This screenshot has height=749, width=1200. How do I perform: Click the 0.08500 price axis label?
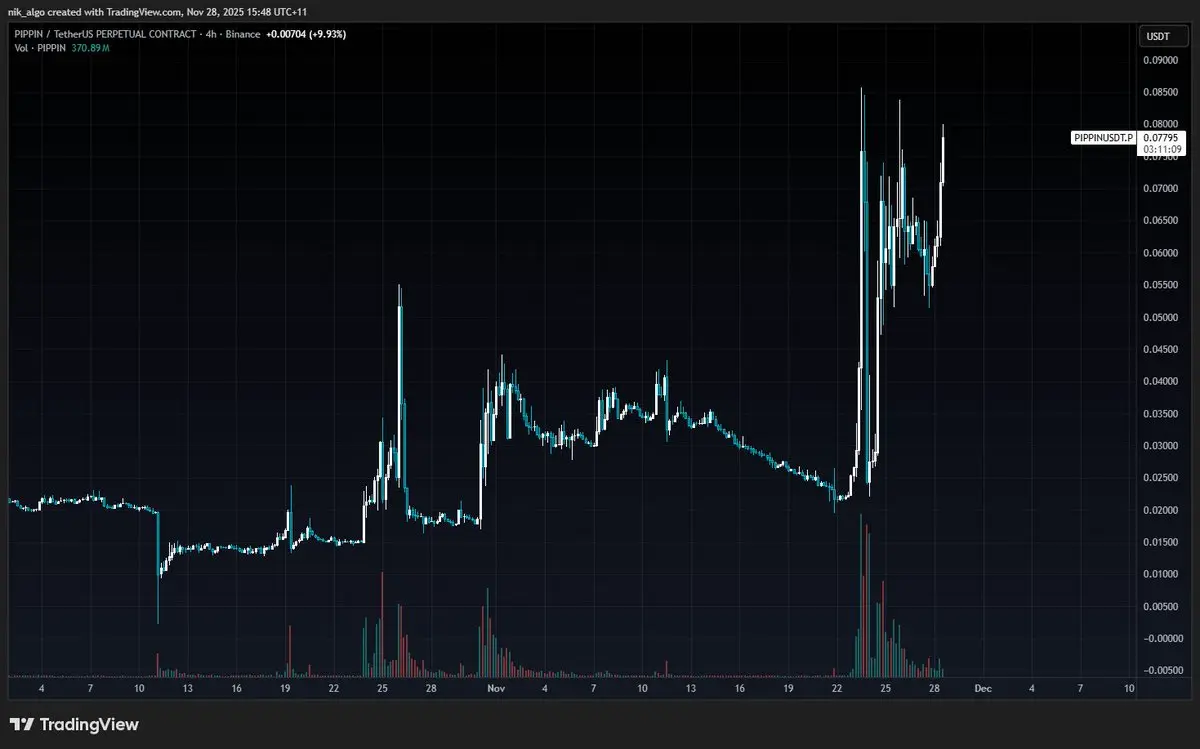[1162, 92]
